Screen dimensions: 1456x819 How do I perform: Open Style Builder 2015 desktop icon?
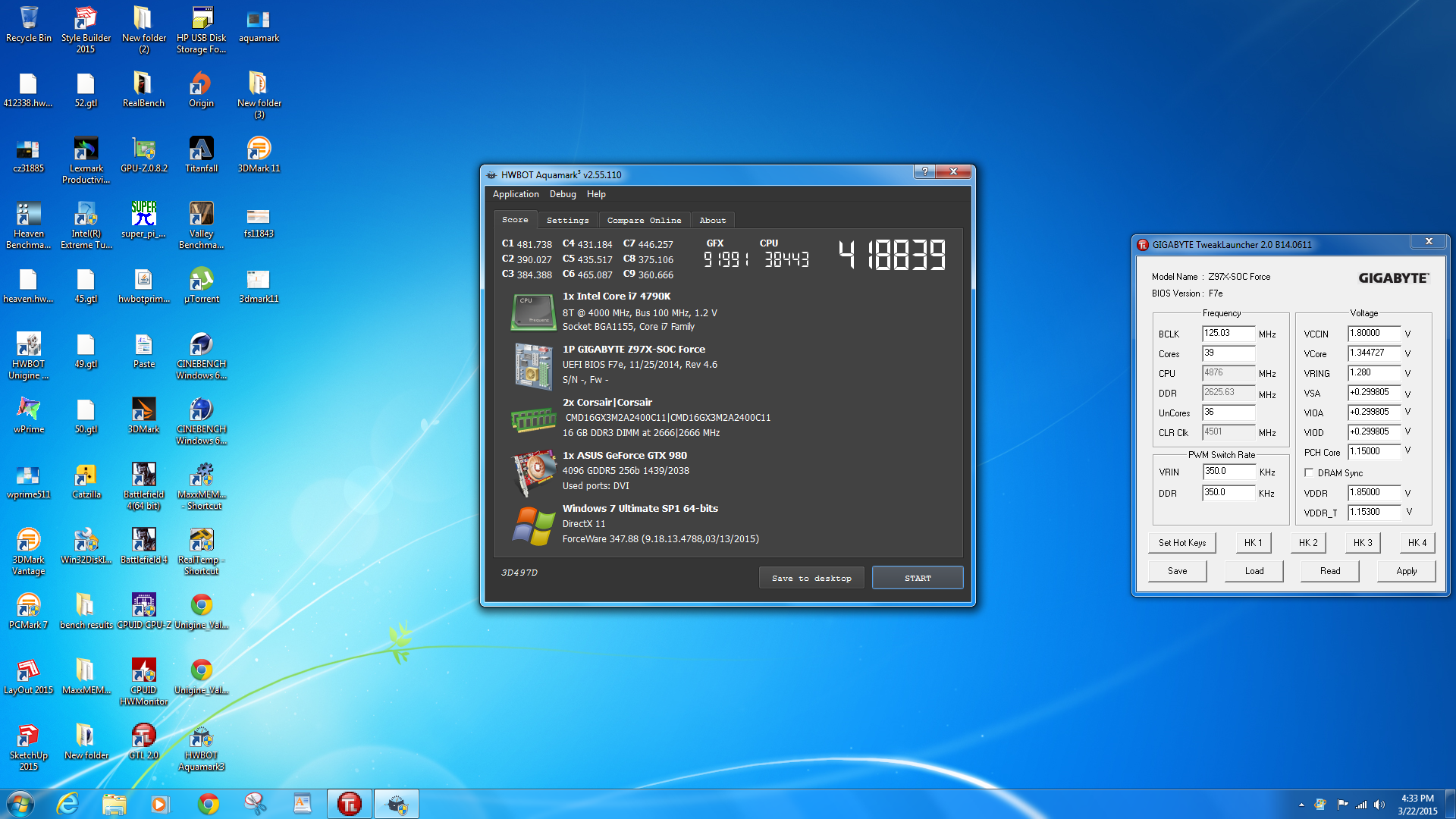tap(86, 29)
